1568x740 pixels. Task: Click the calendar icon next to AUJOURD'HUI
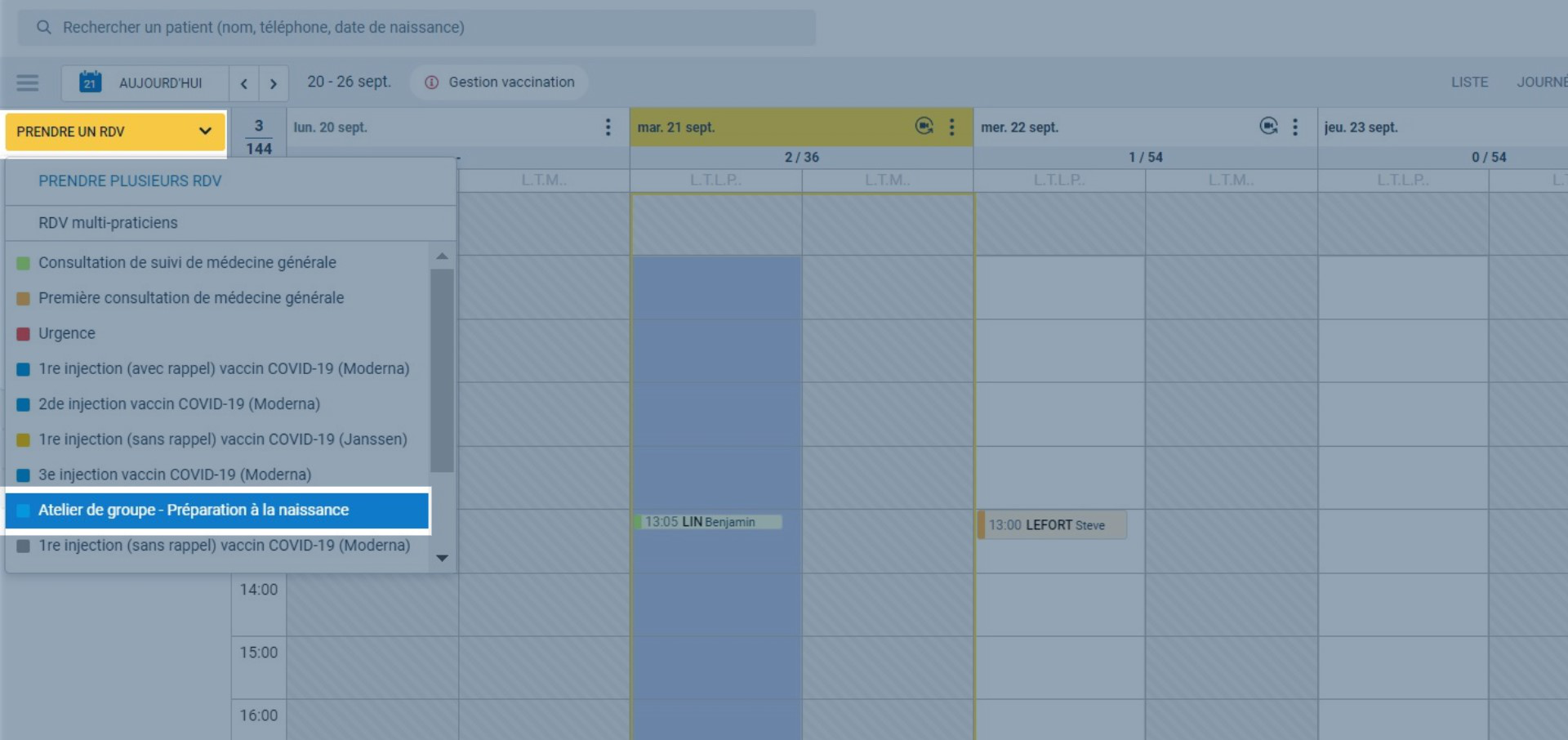click(90, 82)
